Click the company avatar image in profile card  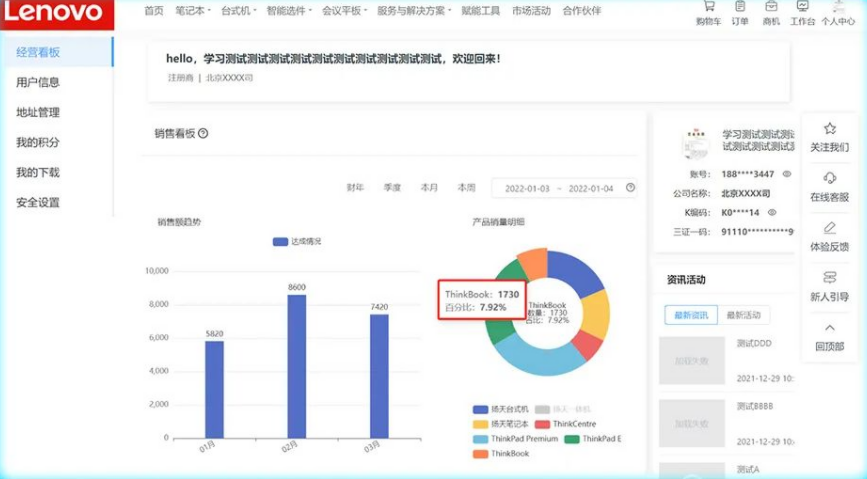696,144
